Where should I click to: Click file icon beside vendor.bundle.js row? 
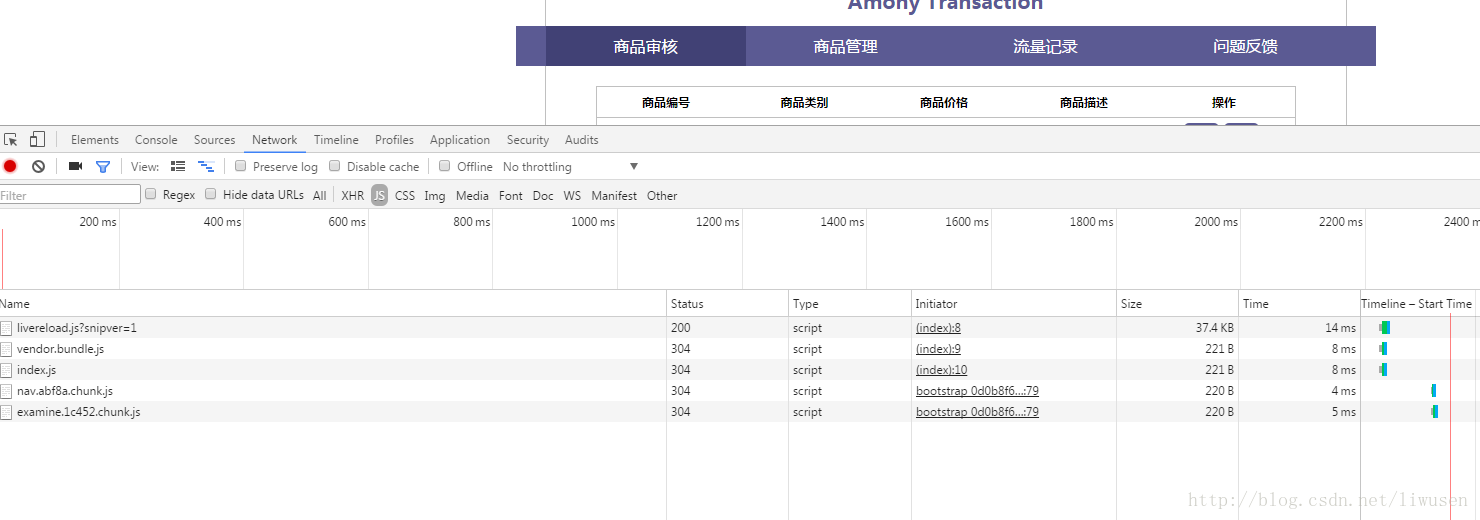coord(6,349)
